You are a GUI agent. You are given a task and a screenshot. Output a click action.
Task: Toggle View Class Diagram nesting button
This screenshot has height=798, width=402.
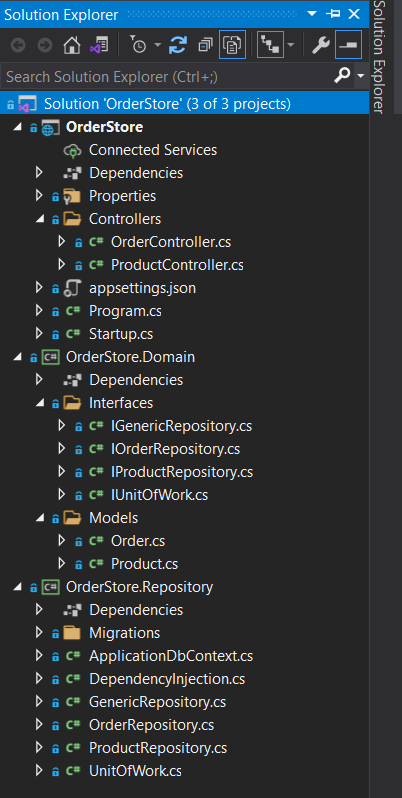(270, 46)
